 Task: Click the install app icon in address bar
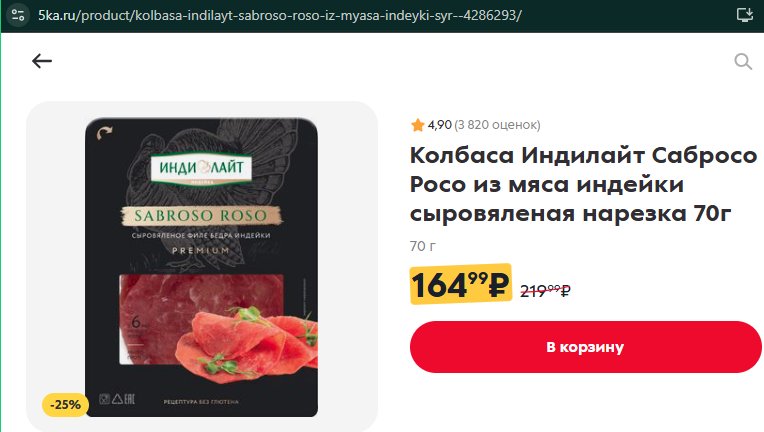745,15
